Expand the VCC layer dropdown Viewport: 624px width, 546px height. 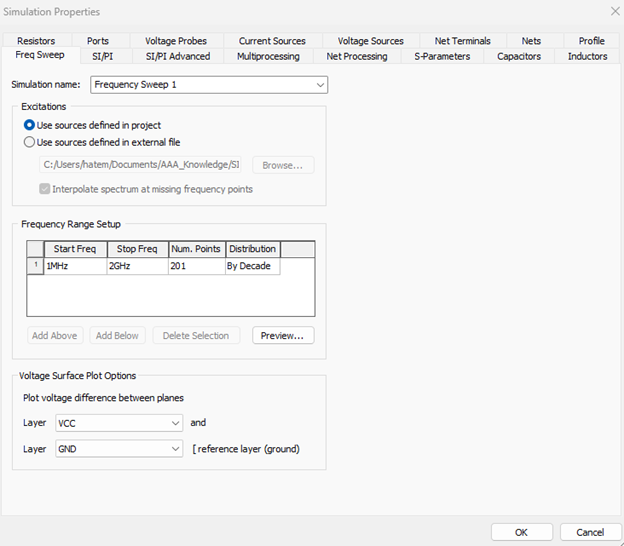tap(175, 423)
